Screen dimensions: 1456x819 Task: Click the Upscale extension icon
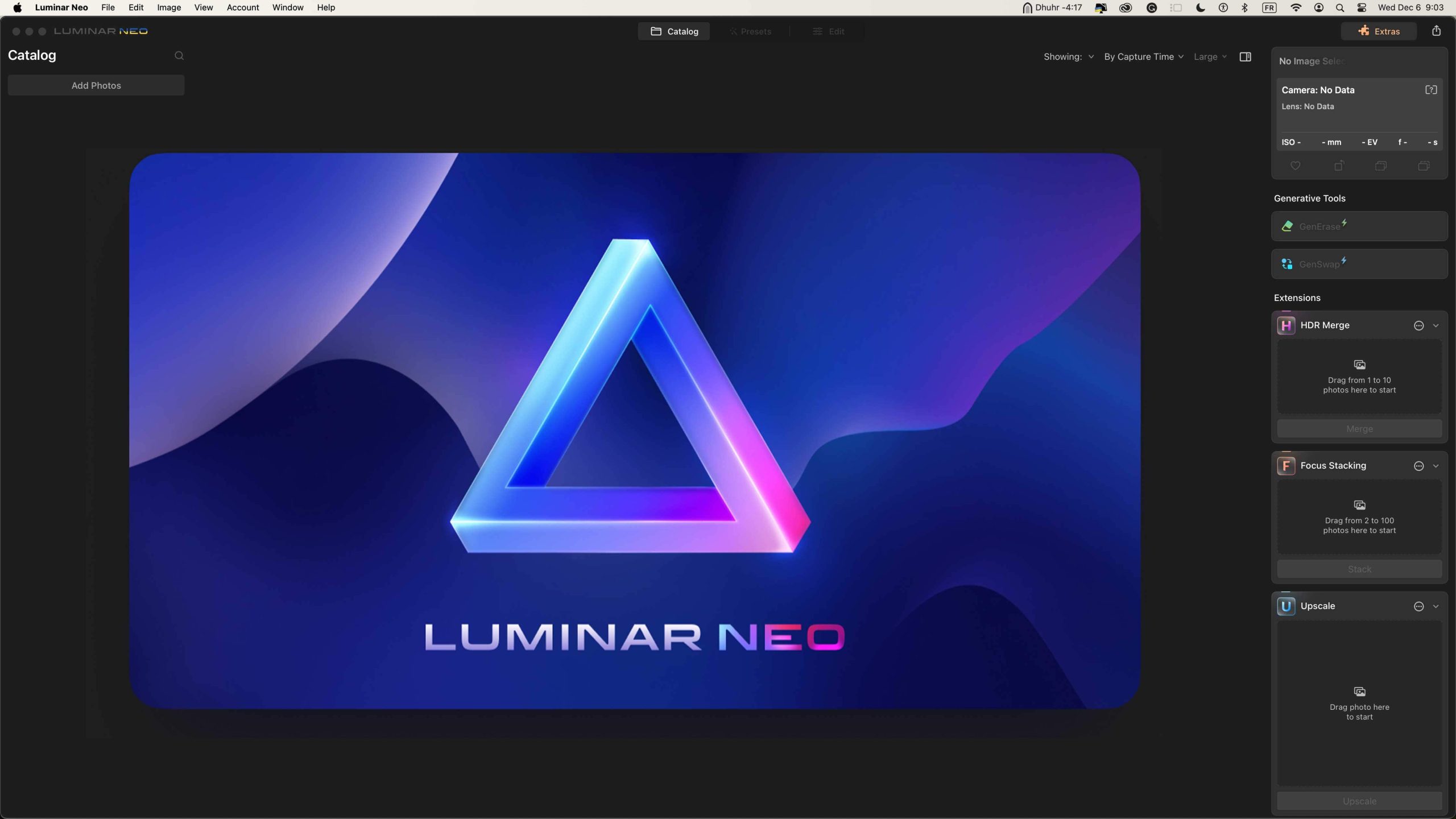(x=1286, y=605)
